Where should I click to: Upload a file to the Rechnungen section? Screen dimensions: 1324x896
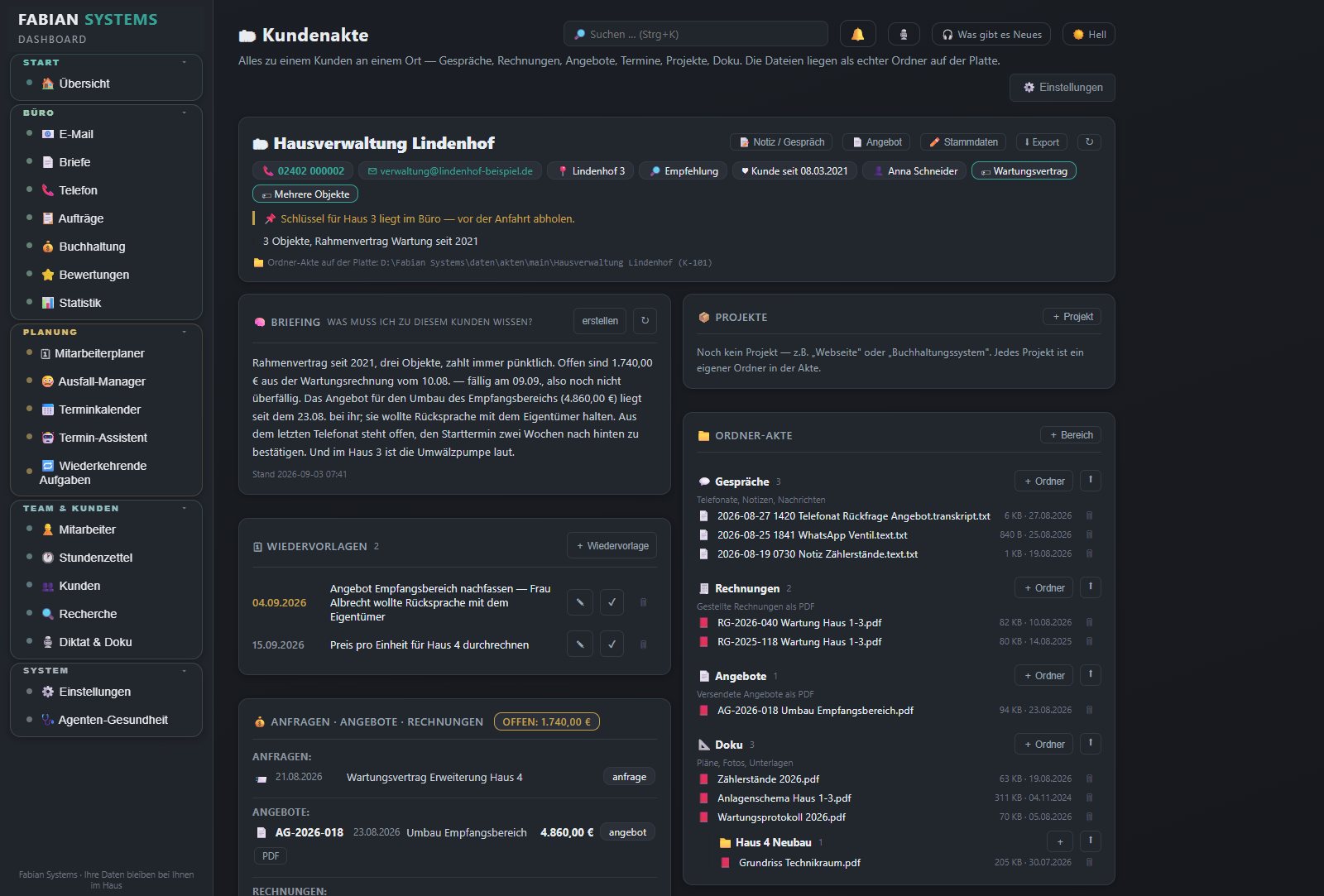pyautogui.click(x=1091, y=587)
